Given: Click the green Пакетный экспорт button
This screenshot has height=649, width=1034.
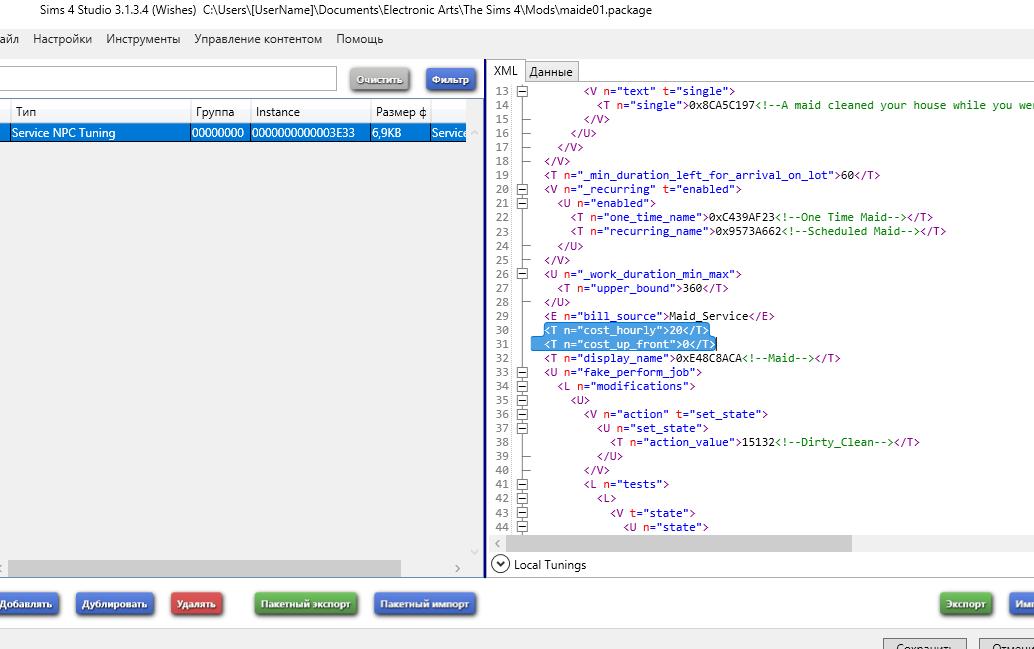Looking at the screenshot, I should click(x=306, y=604).
